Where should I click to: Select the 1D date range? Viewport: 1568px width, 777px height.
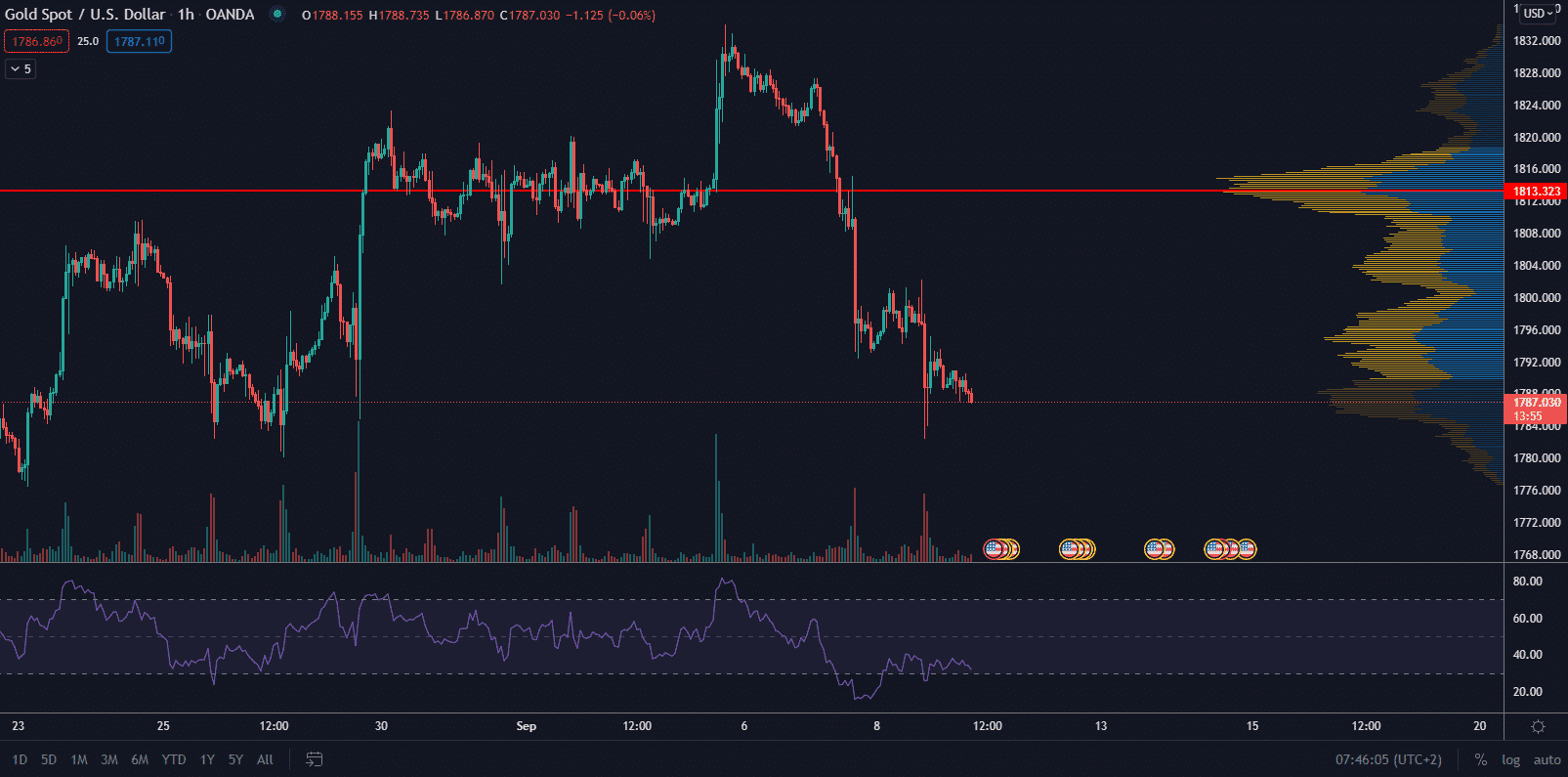click(x=20, y=759)
